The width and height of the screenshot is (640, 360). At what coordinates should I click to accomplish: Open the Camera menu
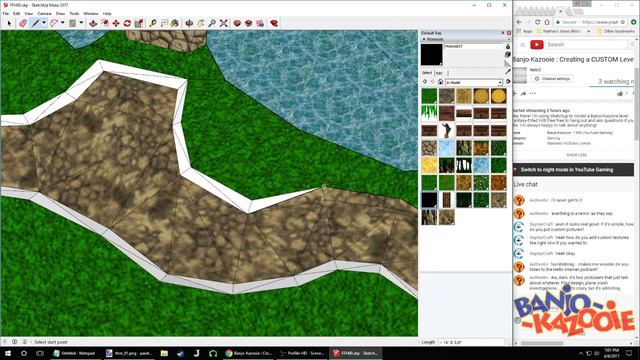44,13
